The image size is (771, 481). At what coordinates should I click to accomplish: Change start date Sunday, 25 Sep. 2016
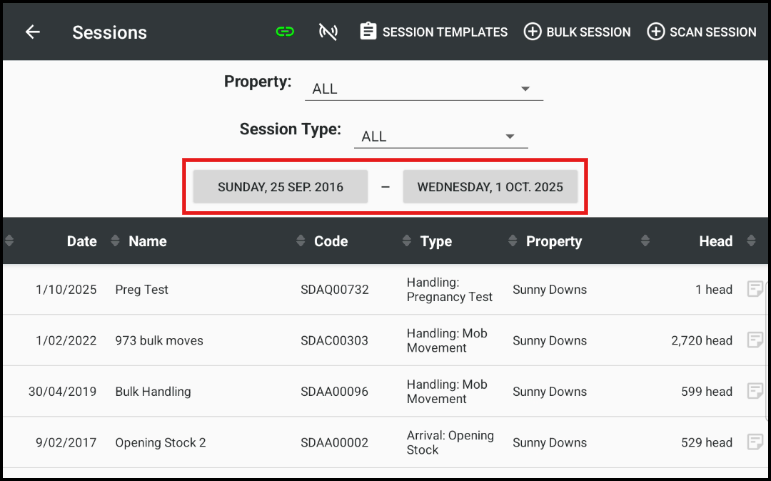pos(280,187)
